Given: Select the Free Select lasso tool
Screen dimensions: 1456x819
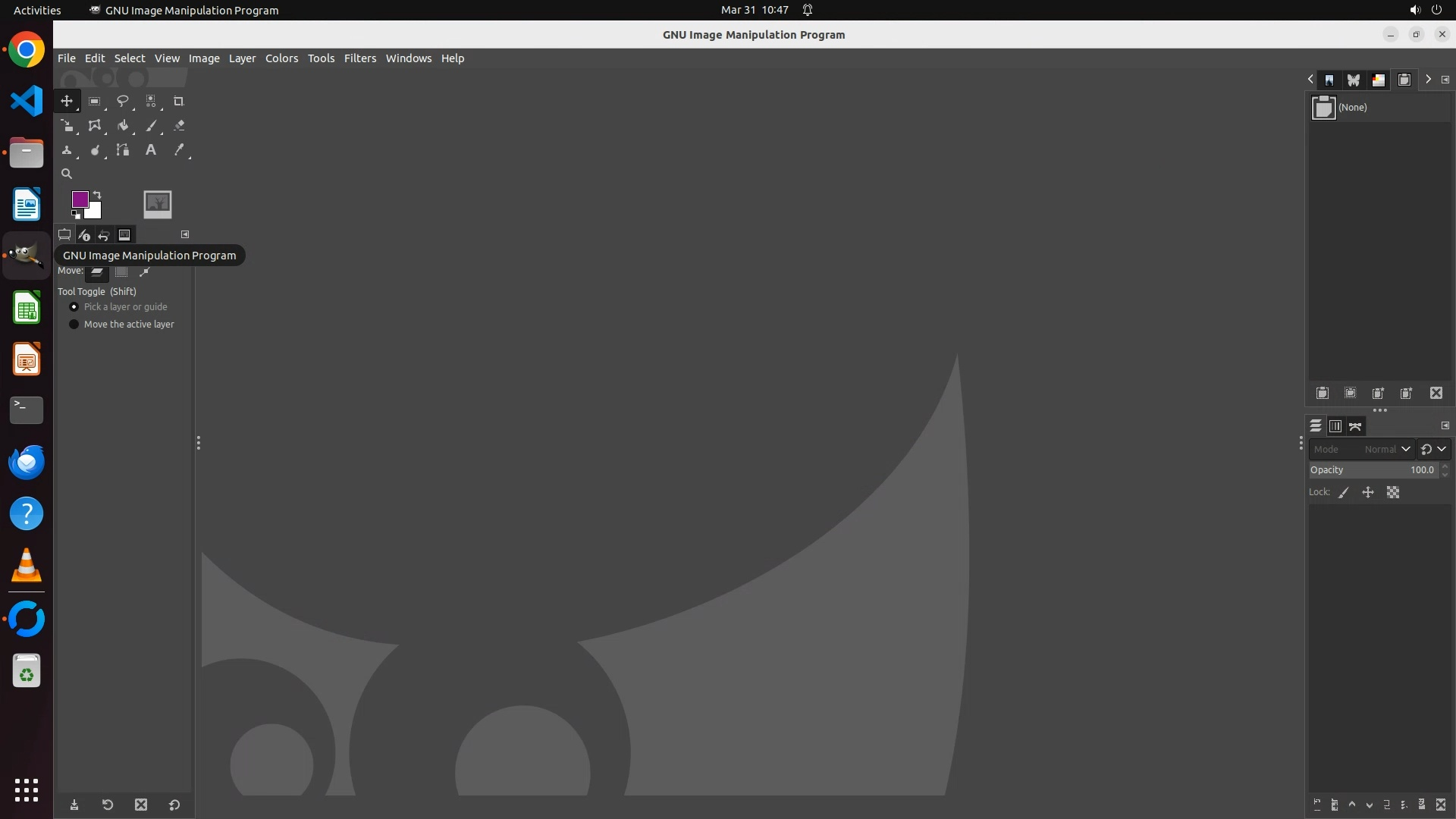Looking at the screenshot, I should tap(122, 102).
